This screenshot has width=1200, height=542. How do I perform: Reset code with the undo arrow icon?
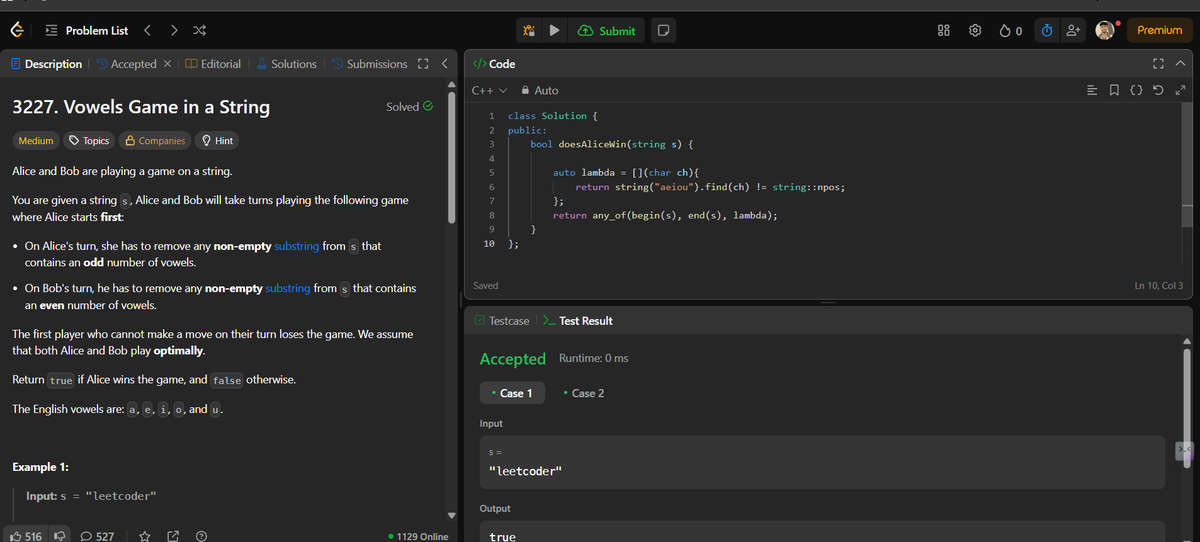pos(1159,90)
